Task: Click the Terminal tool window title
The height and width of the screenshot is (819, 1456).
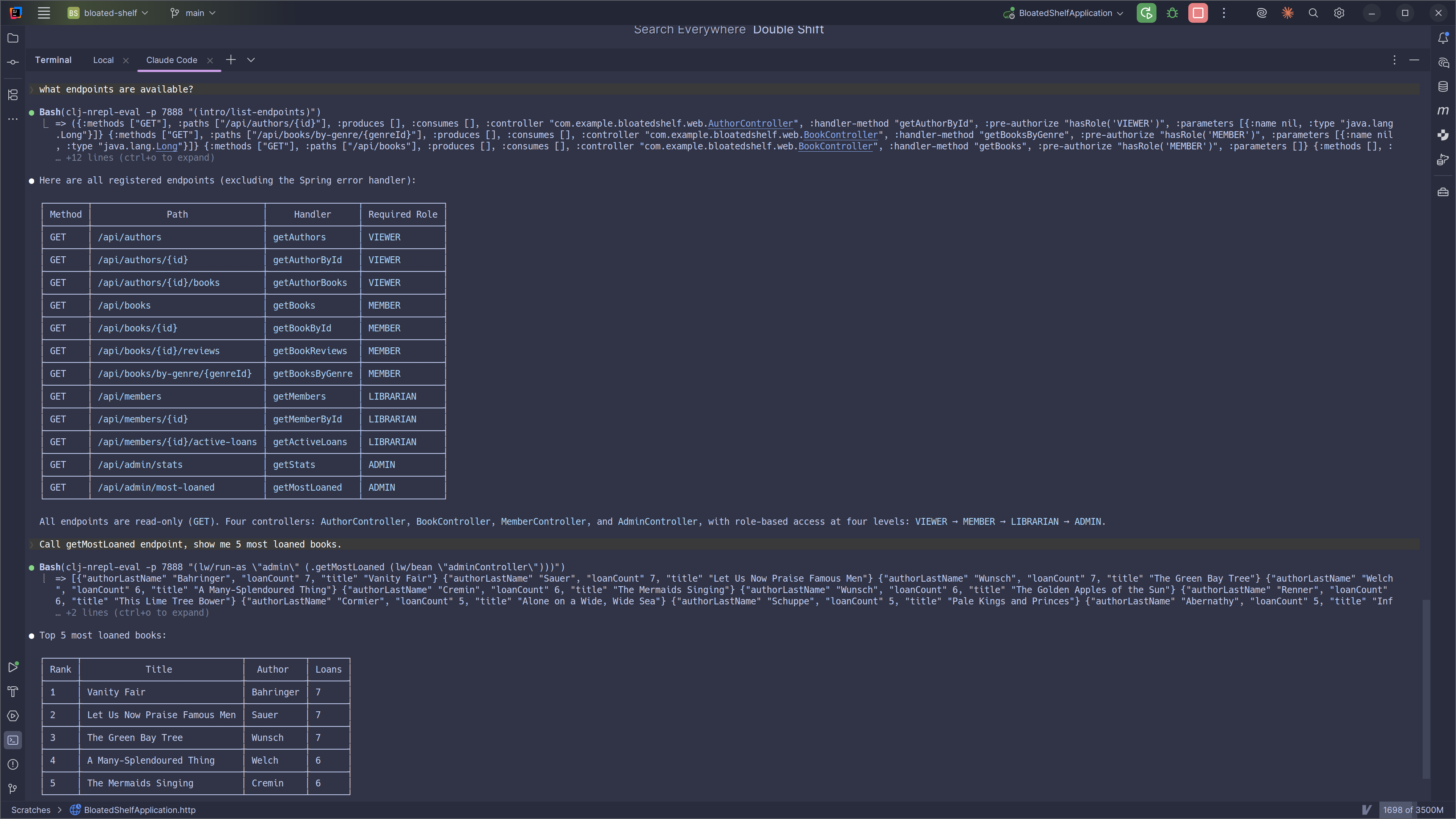Action: (x=53, y=60)
